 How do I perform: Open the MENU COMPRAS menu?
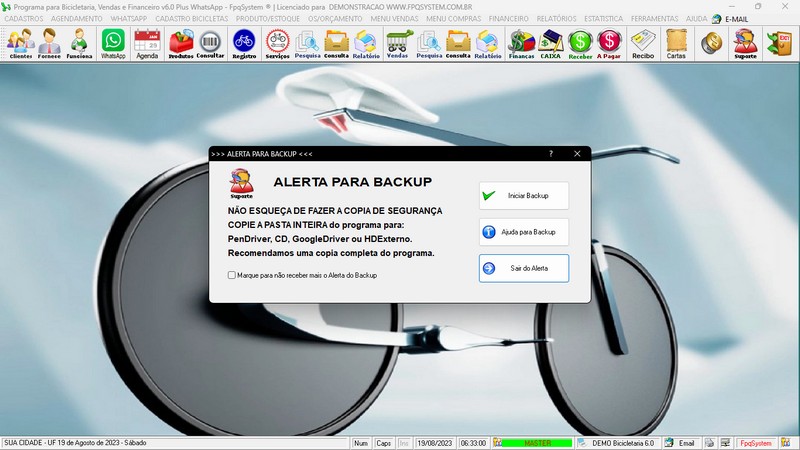click(454, 19)
